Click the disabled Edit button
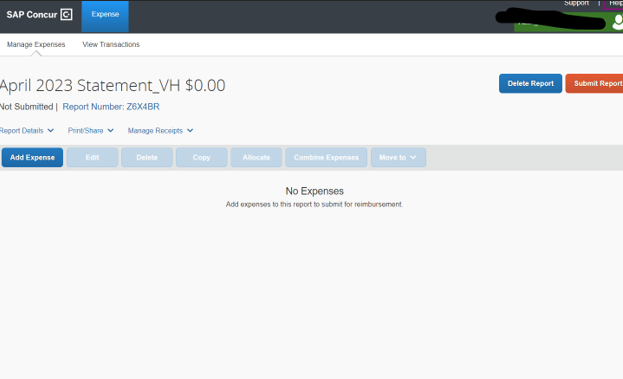 [92, 157]
